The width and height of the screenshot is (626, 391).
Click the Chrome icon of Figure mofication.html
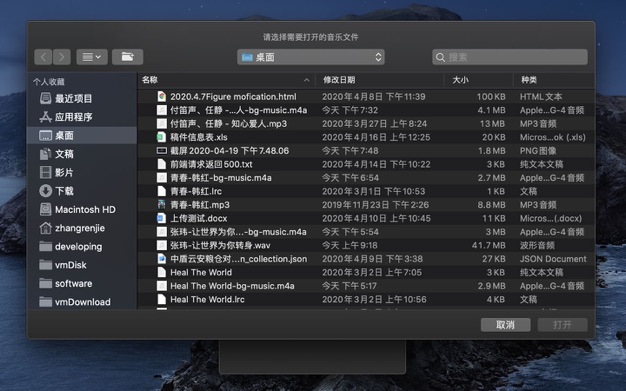(161, 97)
